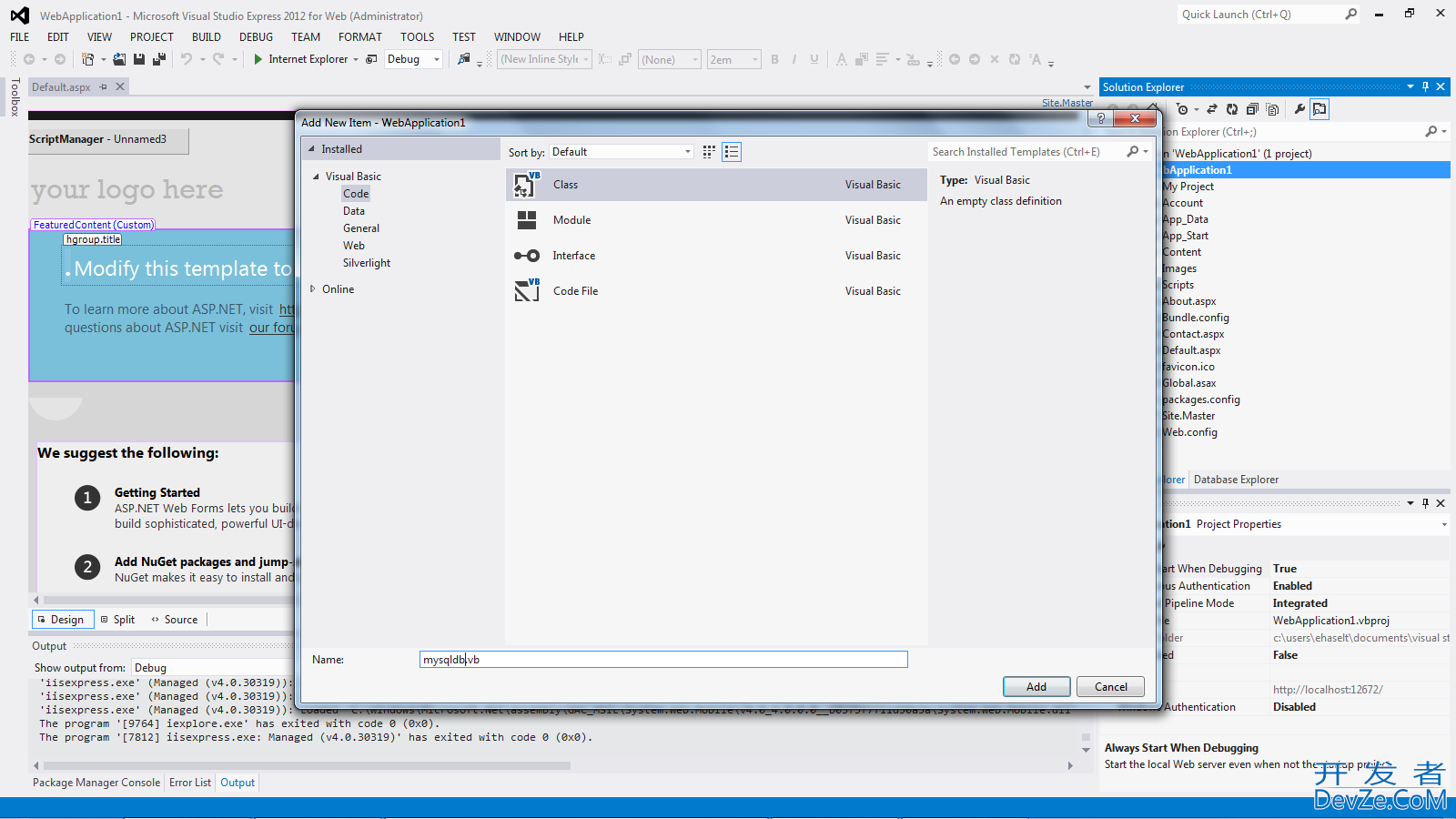Select the Module template item
The height and width of the screenshot is (819, 1456).
(716, 220)
